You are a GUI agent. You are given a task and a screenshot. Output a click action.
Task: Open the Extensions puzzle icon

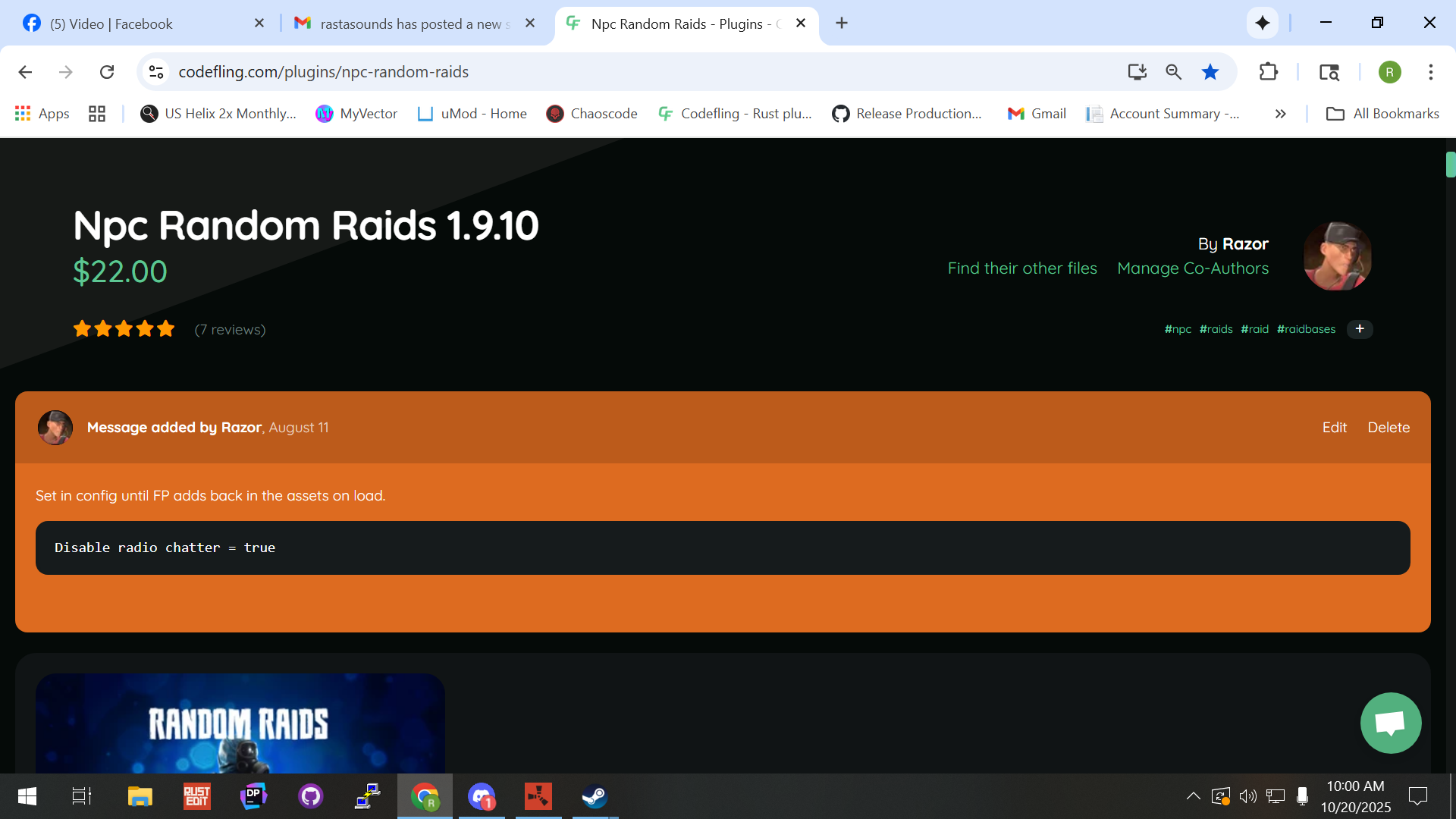[1268, 72]
